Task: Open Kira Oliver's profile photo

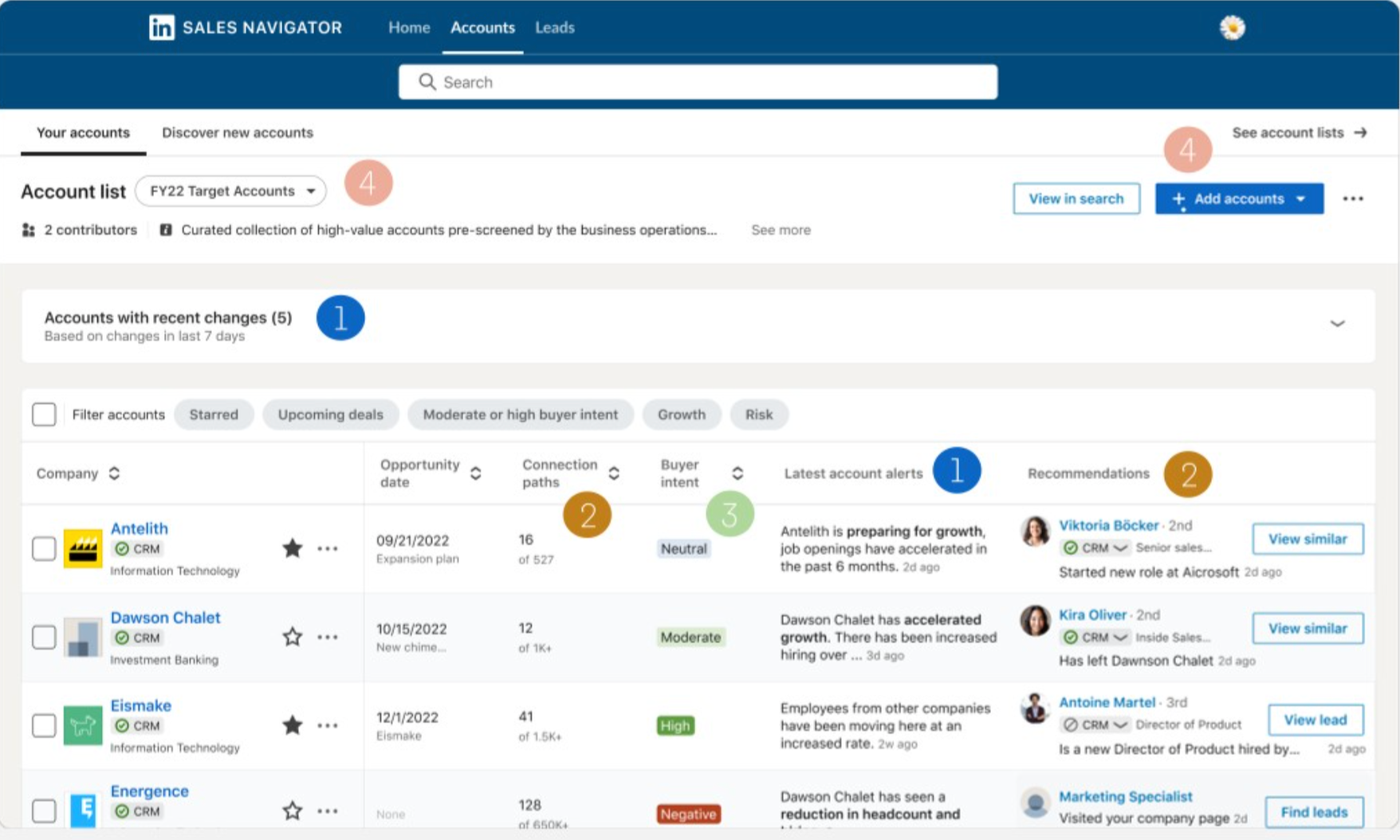Action: point(1035,620)
